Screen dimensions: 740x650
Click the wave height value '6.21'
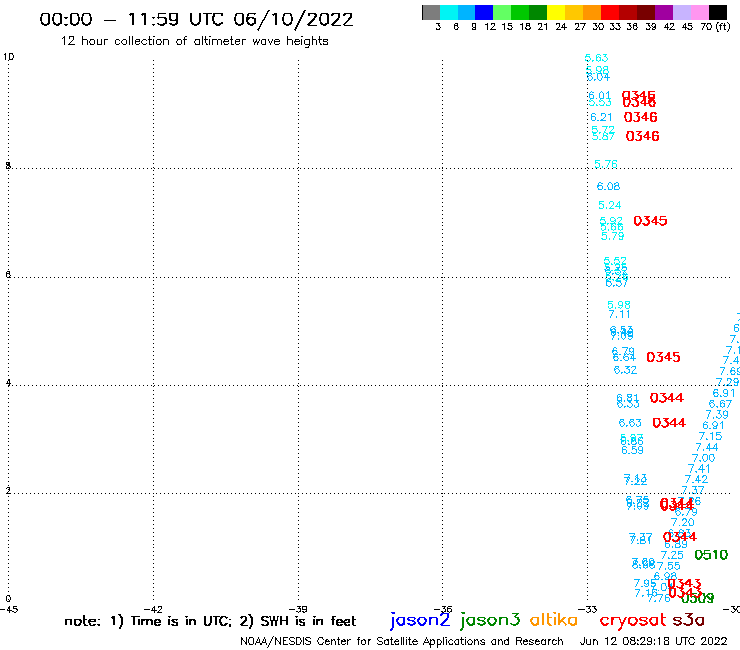(601, 117)
